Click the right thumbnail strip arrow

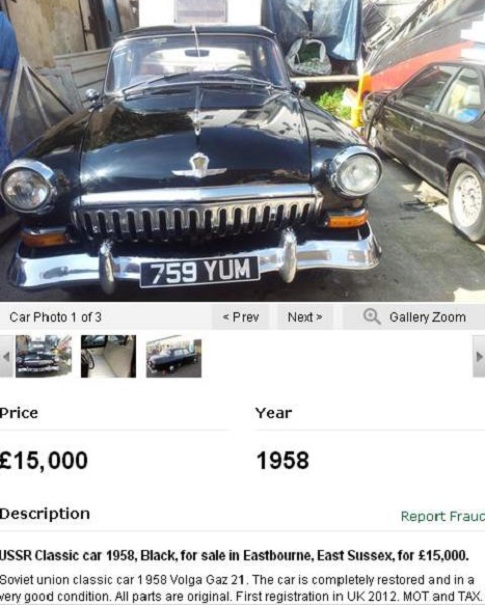(x=479, y=357)
